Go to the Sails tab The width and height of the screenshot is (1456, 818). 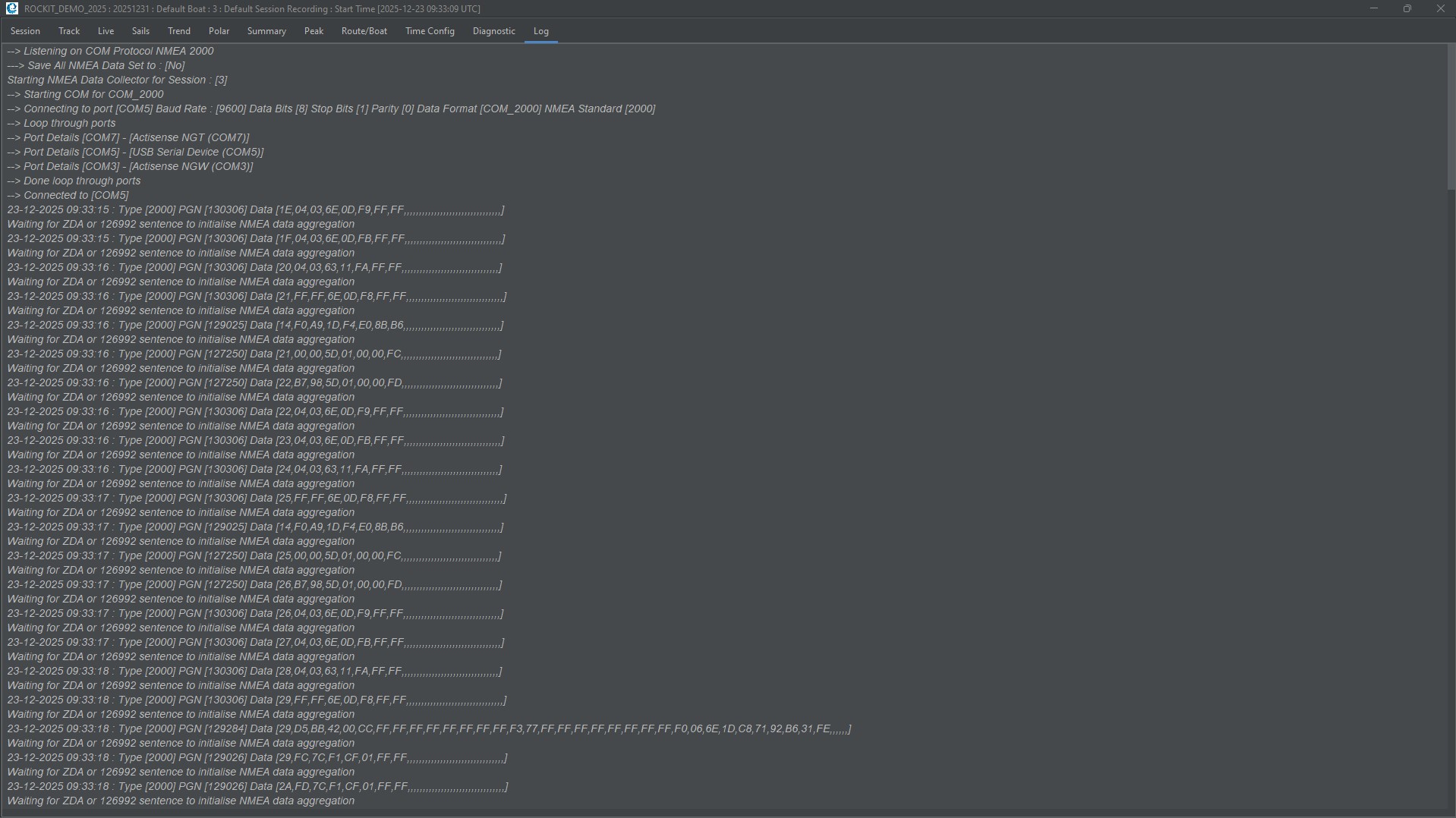(x=140, y=31)
